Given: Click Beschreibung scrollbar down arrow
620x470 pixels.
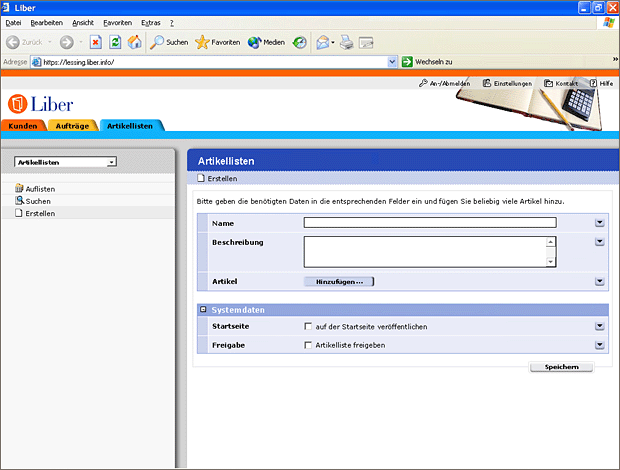Looking at the screenshot, I should coord(551,262).
